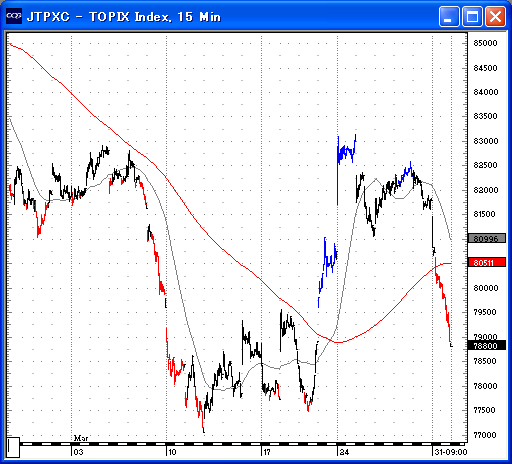Click the 77000 price scale value
The width and height of the screenshot is (512, 464).
coord(485,435)
